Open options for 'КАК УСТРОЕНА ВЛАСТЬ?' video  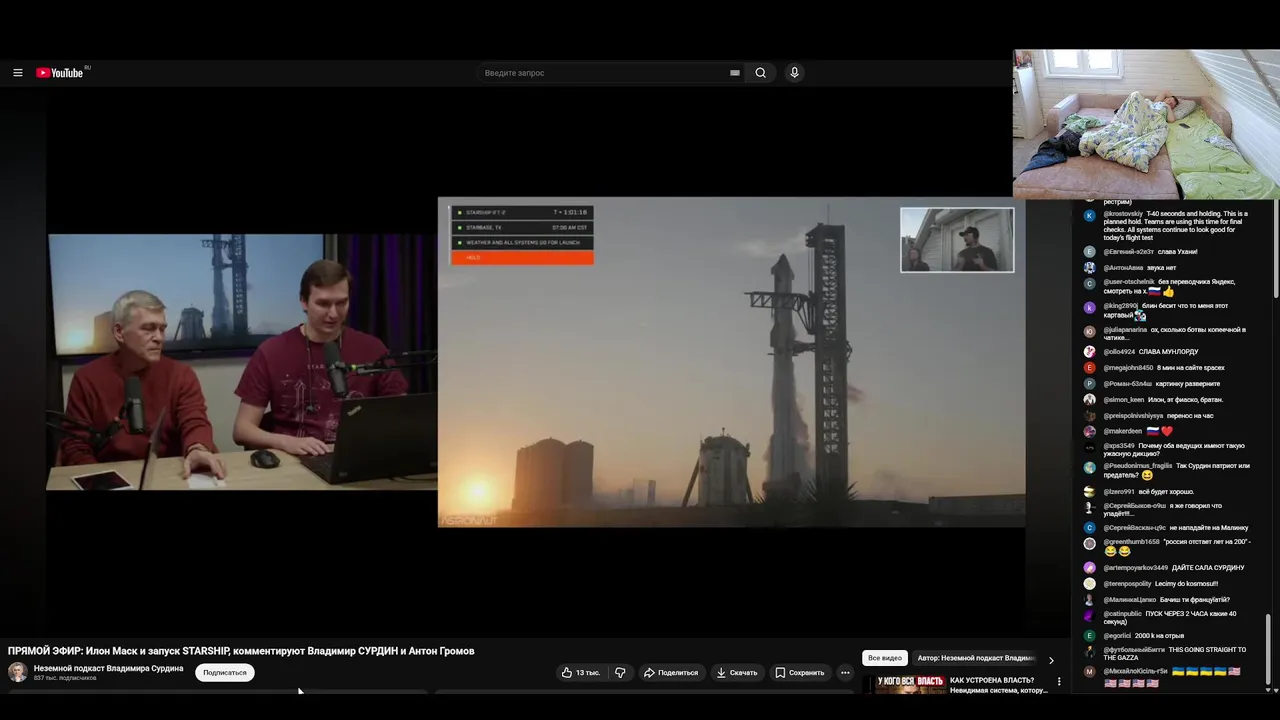[1059, 682]
